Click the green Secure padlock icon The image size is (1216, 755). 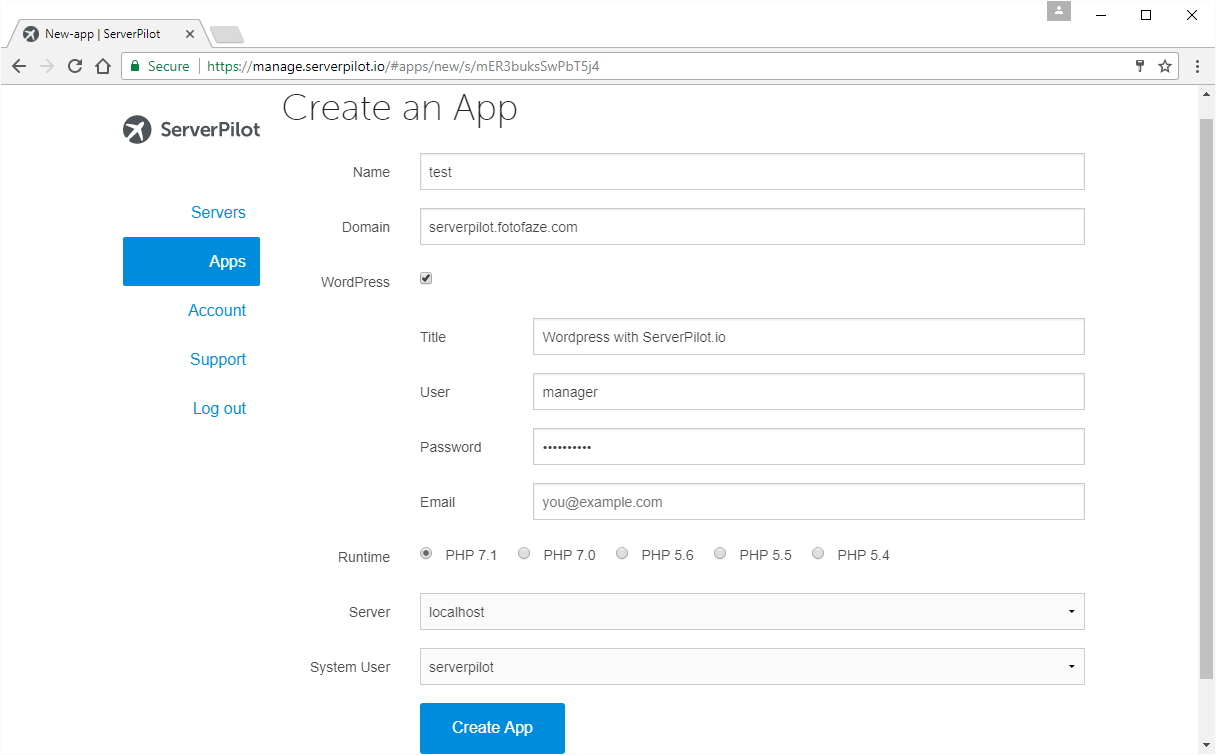click(135, 66)
